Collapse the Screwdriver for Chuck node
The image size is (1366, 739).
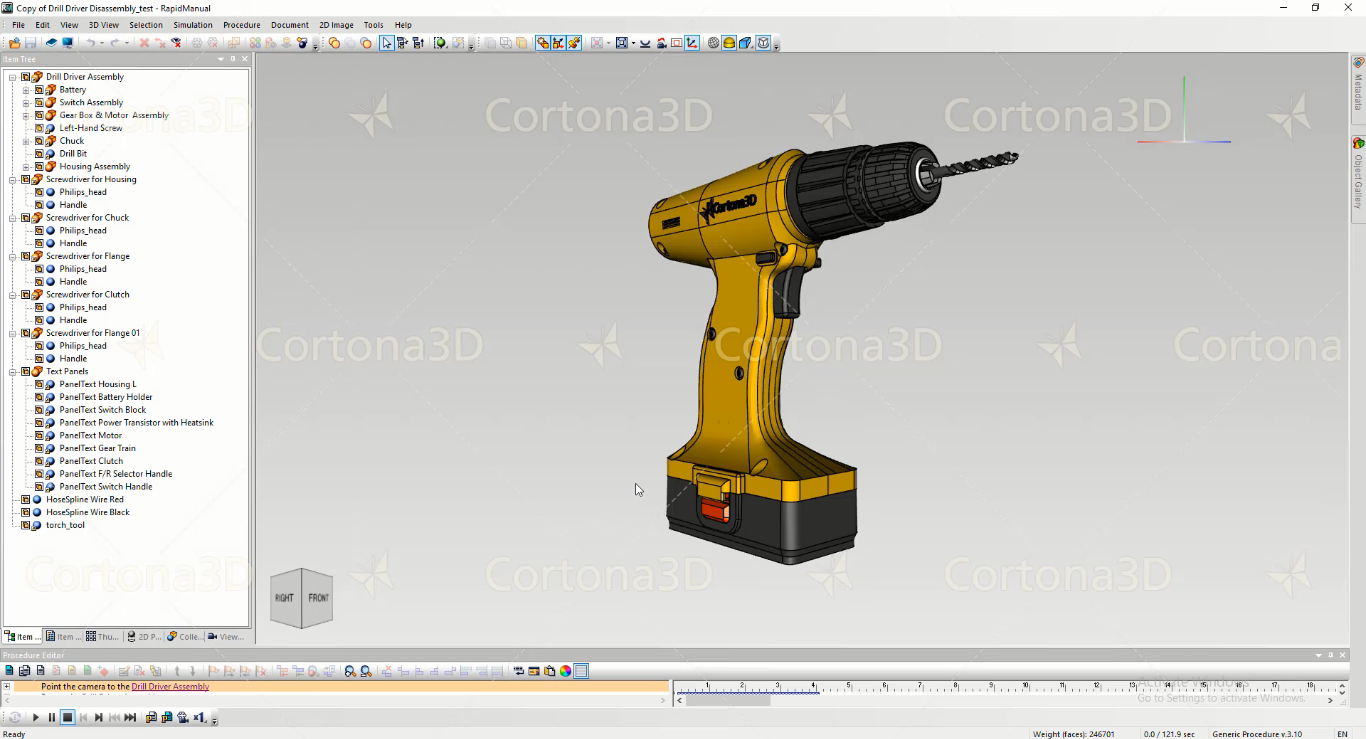(x=13, y=217)
